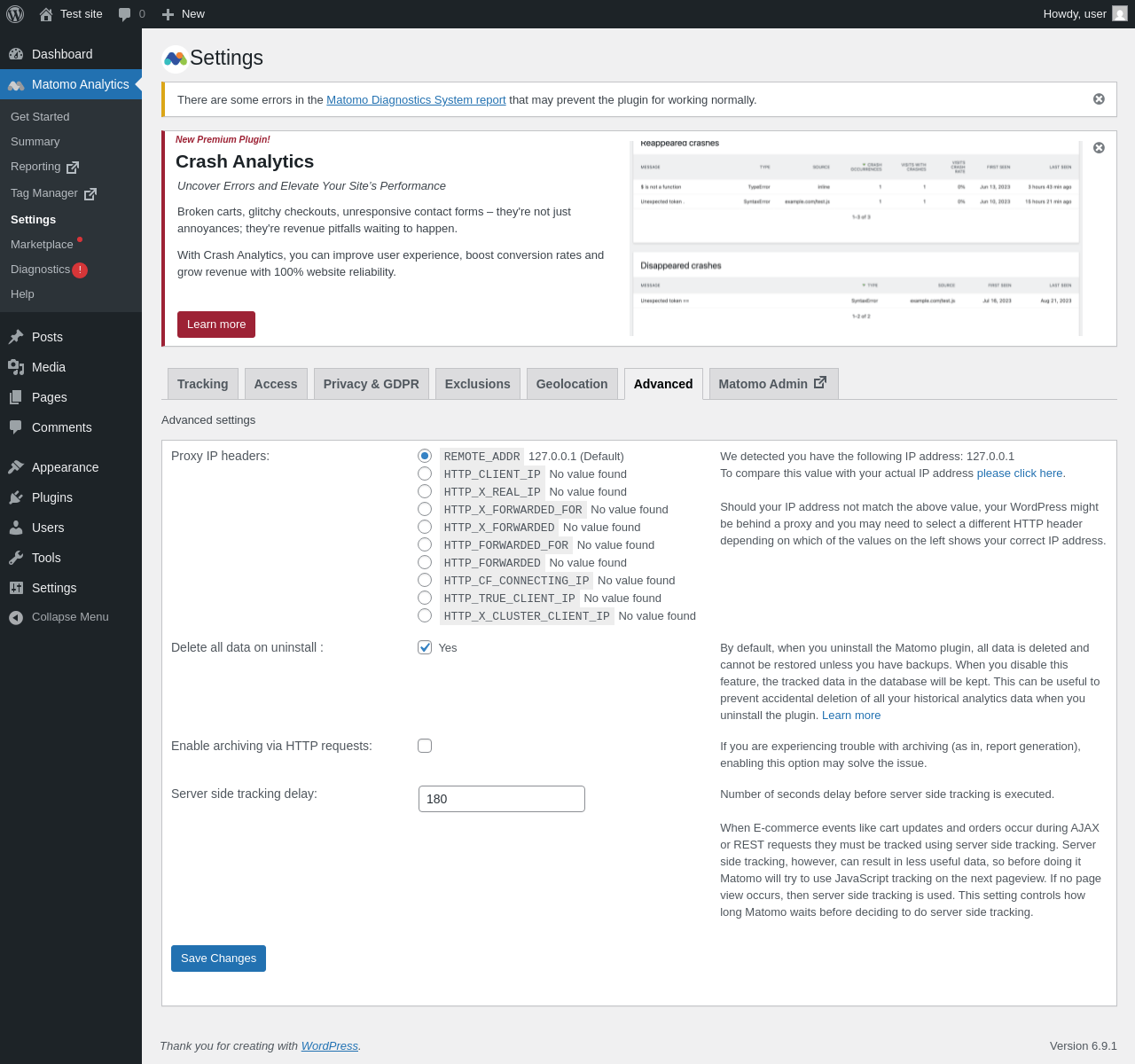Image resolution: width=1135 pixels, height=1064 pixels.
Task: Click the Matomo Analytics sidebar icon
Action: coord(16,84)
